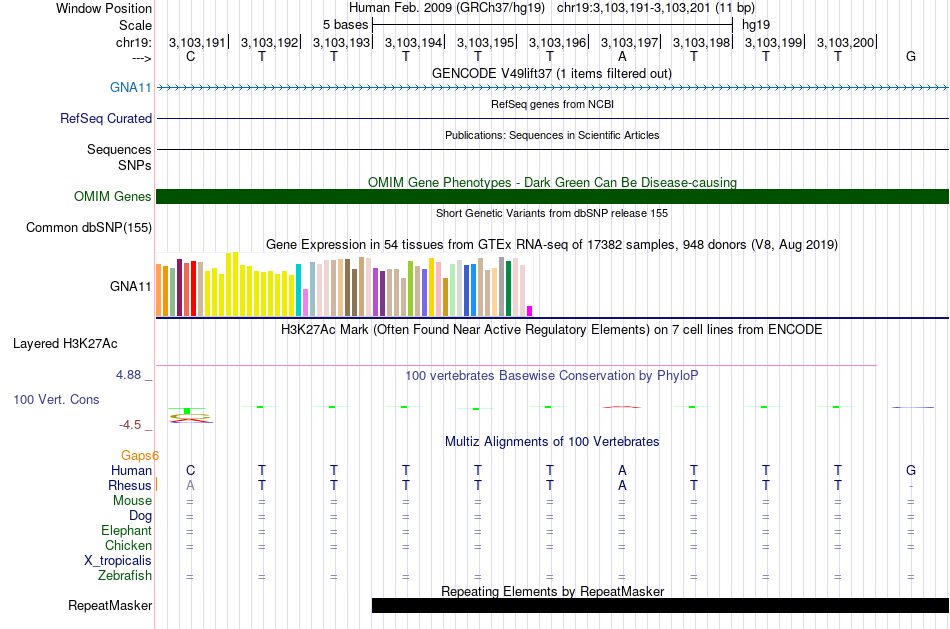
Task: Click the Dog species row label
Action: pyautogui.click(x=140, y=516)
